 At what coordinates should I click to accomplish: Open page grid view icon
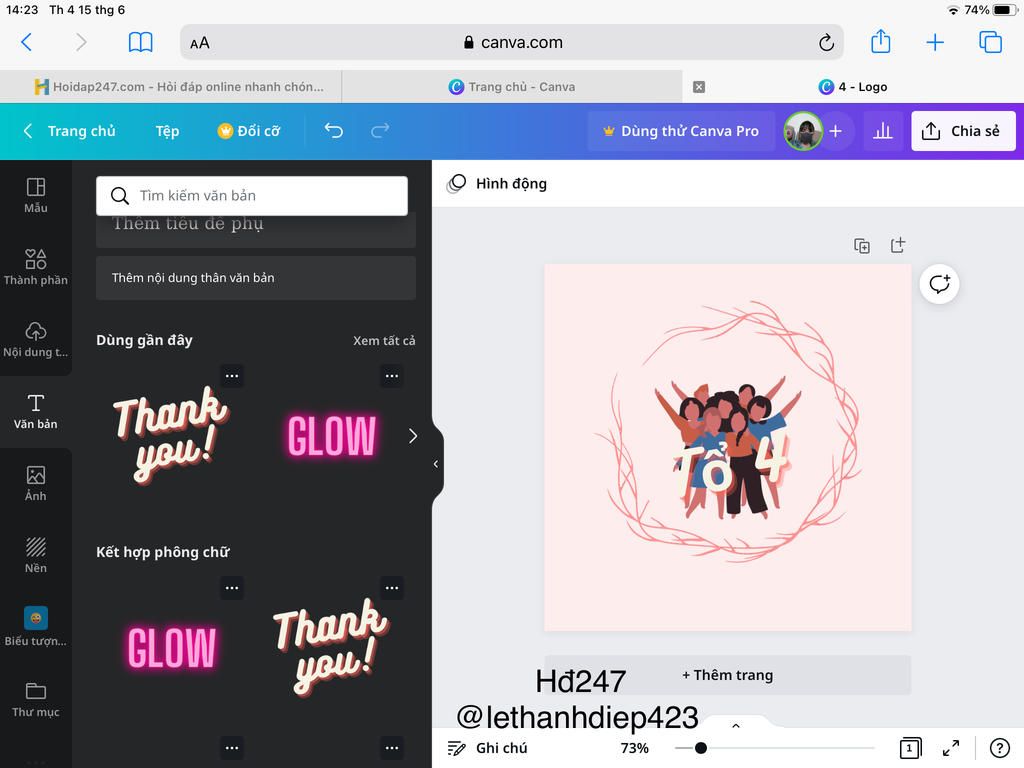click(910, 748)
